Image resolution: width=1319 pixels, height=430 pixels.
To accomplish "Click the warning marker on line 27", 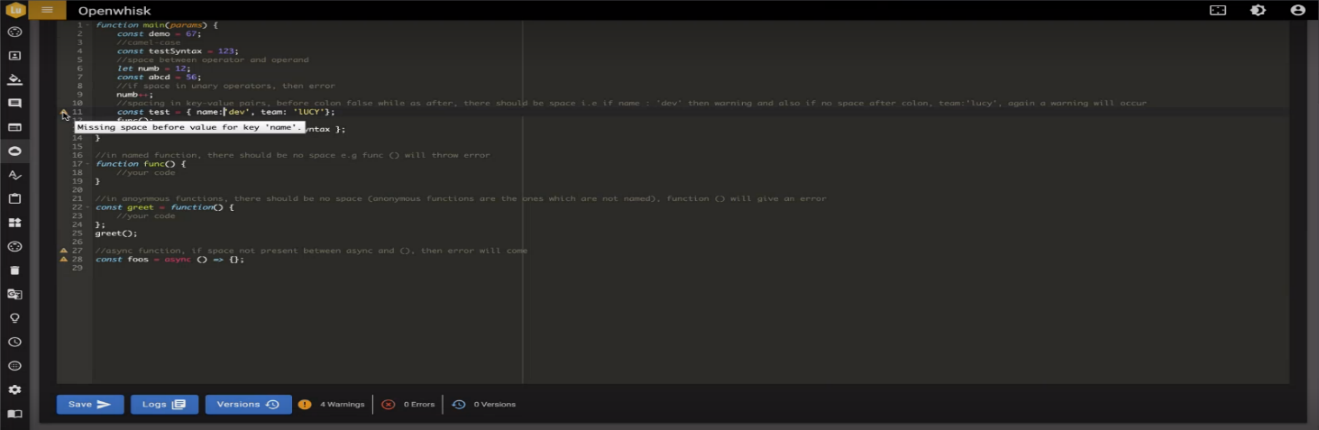I will tap(64, 251).
